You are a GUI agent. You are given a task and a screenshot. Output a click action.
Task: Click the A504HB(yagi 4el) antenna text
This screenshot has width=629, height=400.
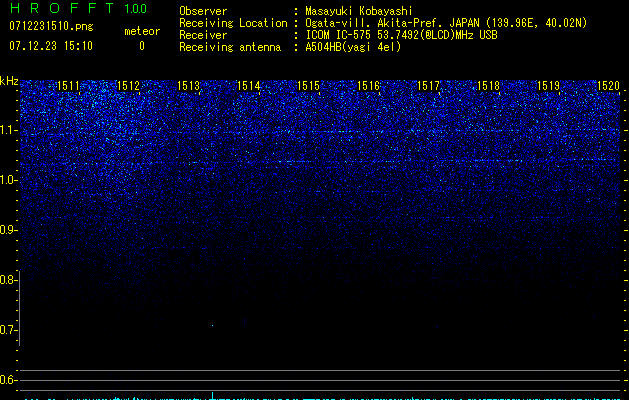(353, 47)
